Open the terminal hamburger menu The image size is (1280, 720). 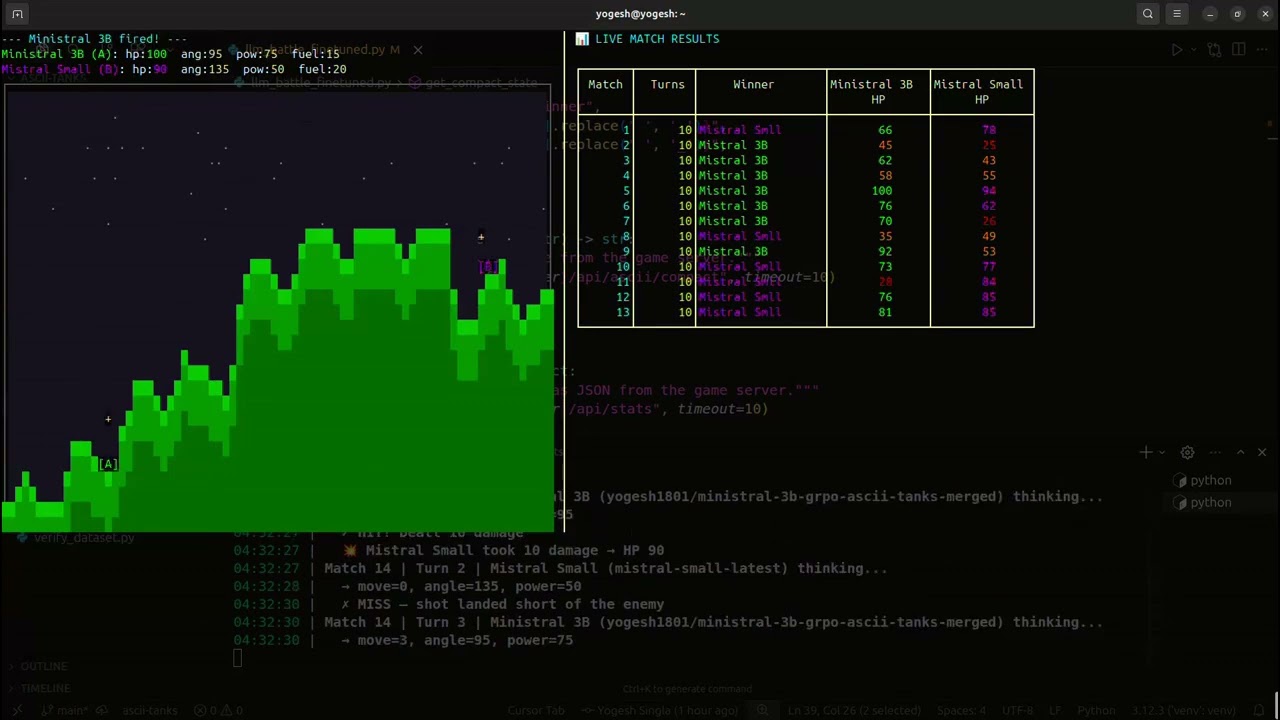[x=1177, y=14]
